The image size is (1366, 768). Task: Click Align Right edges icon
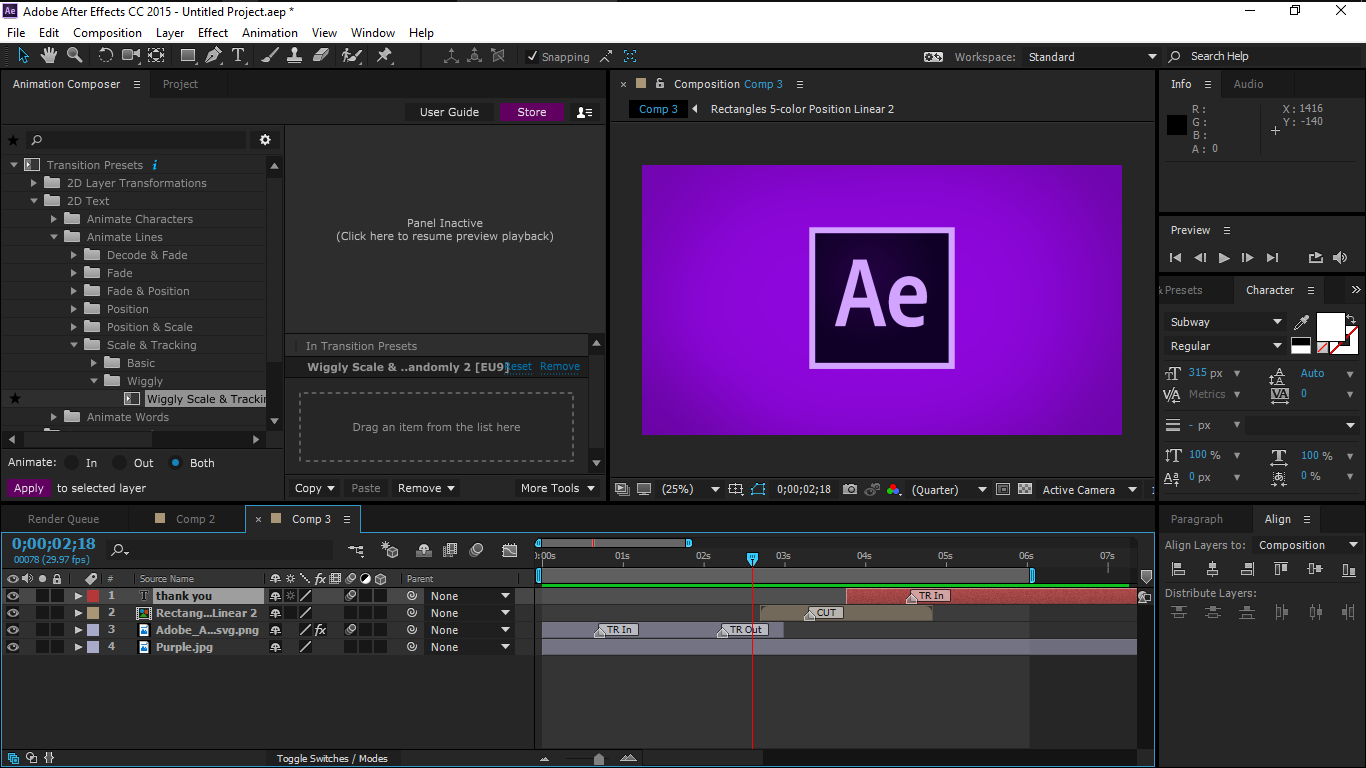click(x=1246, y=569)
